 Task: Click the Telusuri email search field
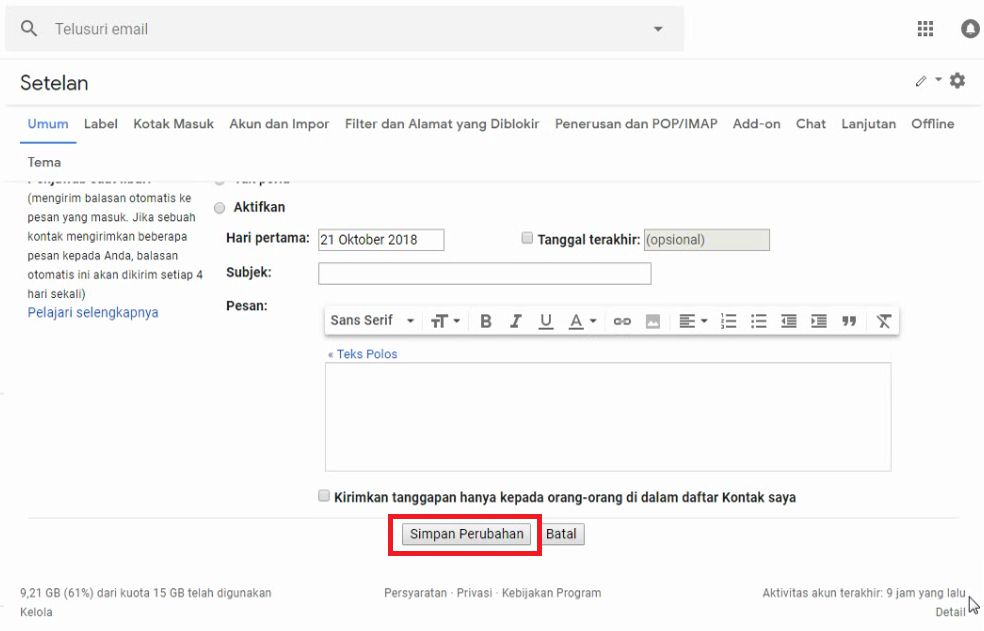[345, 29]
